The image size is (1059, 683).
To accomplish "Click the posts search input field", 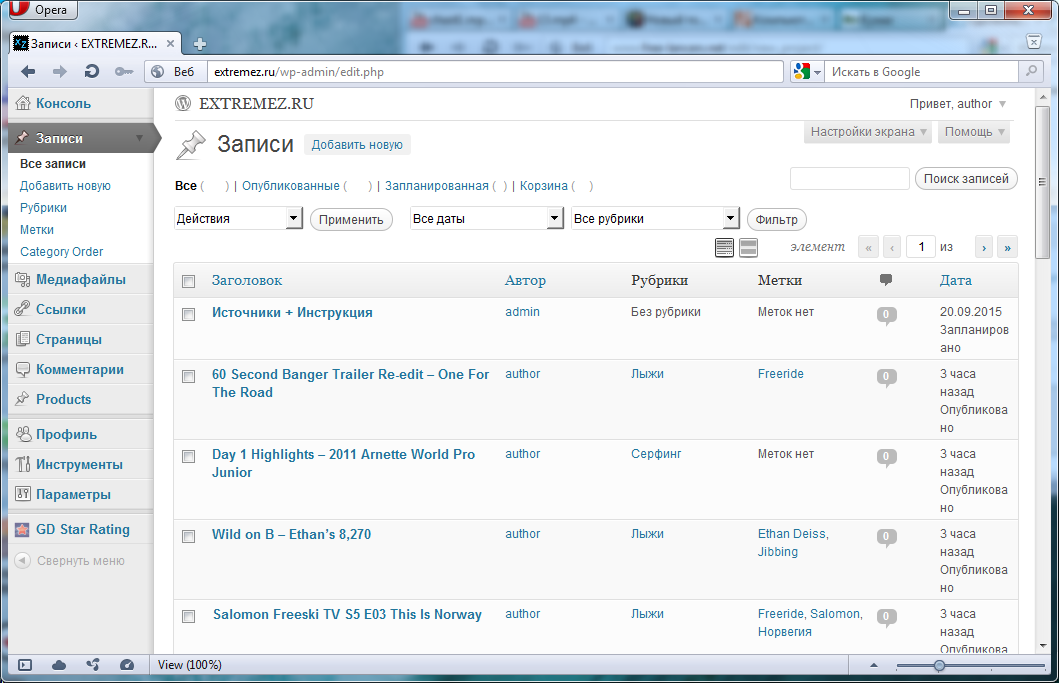I will point(849,179).
